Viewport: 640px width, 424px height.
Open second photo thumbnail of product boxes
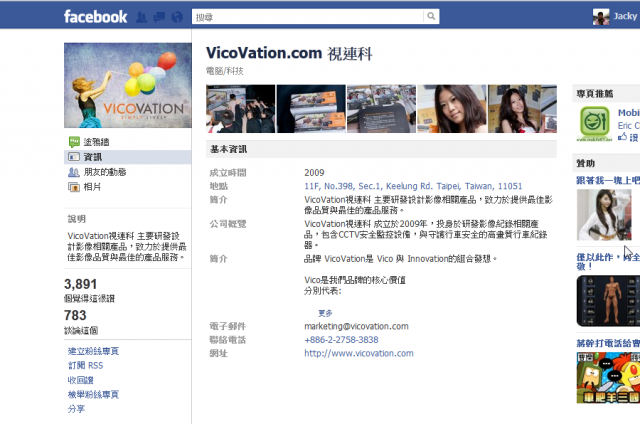(x=311, y=109)
